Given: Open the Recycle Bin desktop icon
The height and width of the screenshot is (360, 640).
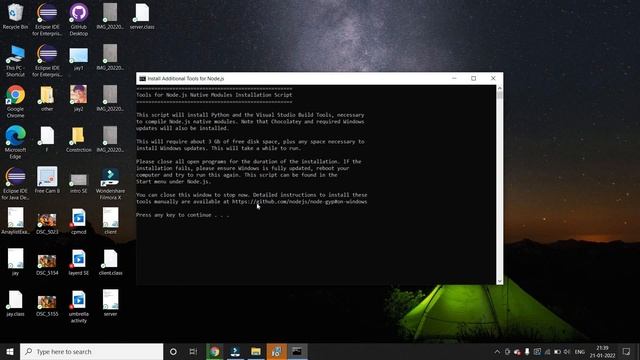Looking at the screenshot, I should [x=15, y=16].
